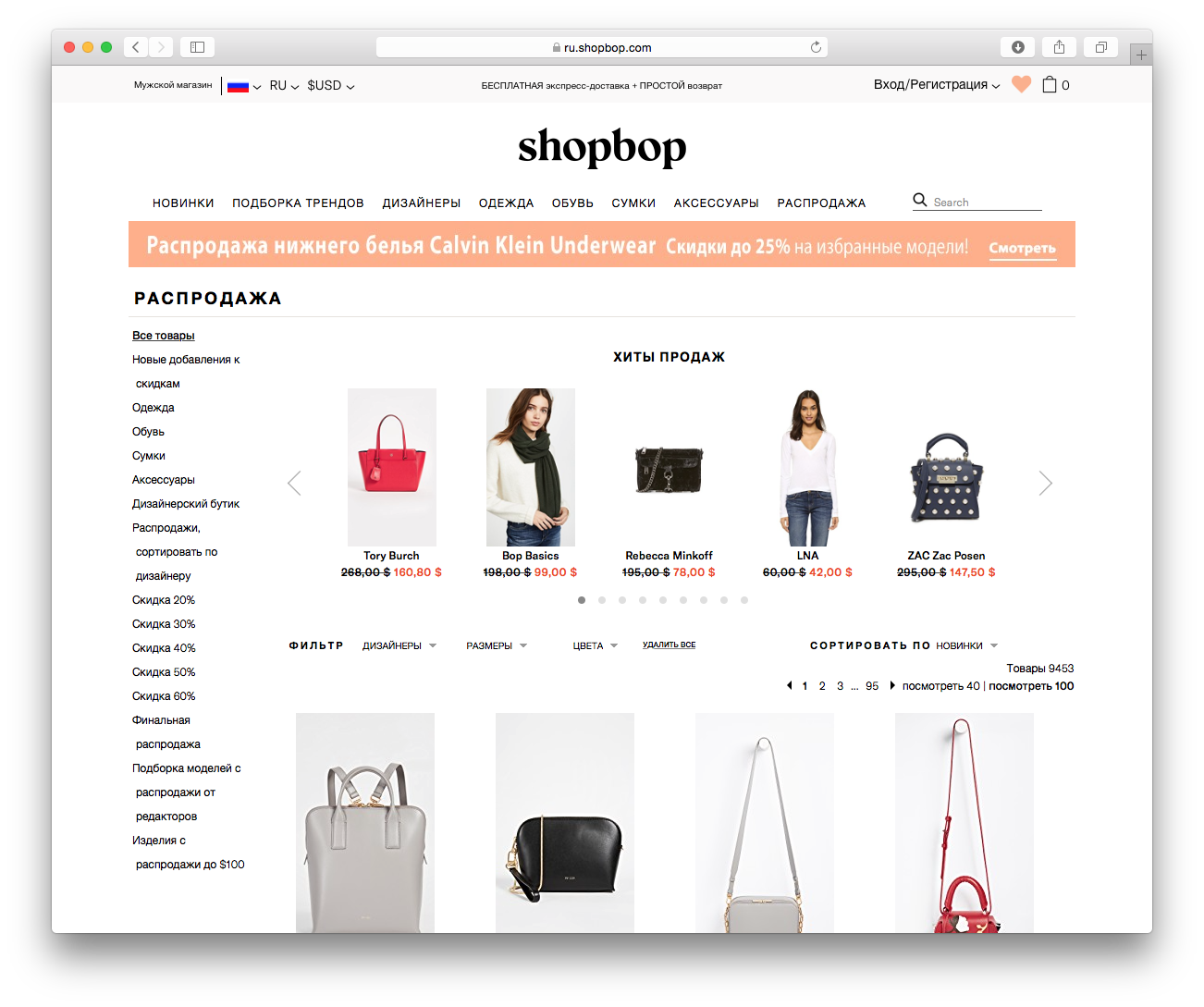Show next bestsellers with right arrow
This screenshot has height=1007, width=1204.
(x=1045, y=483)
